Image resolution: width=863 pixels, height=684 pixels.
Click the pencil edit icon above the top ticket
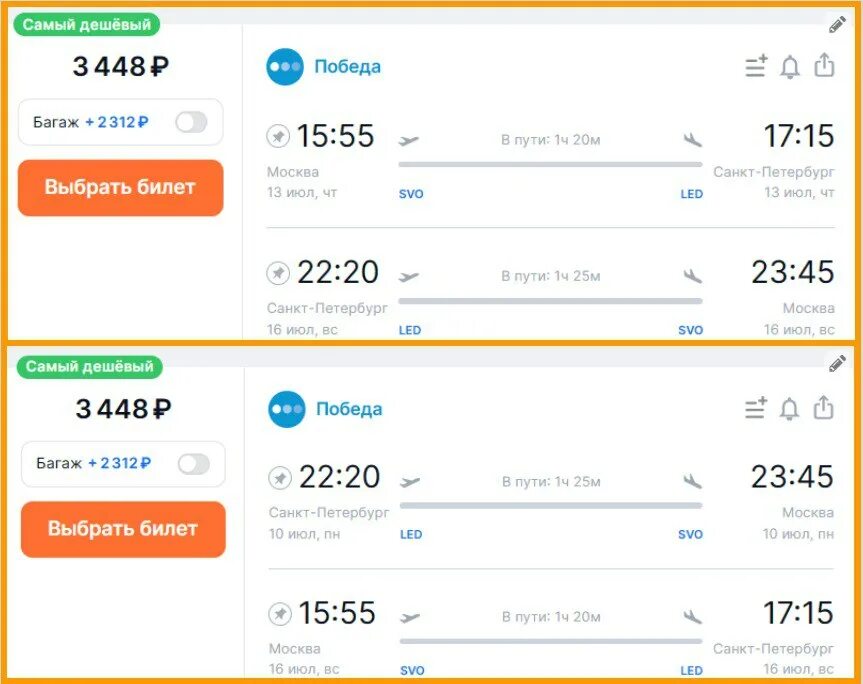837,25
